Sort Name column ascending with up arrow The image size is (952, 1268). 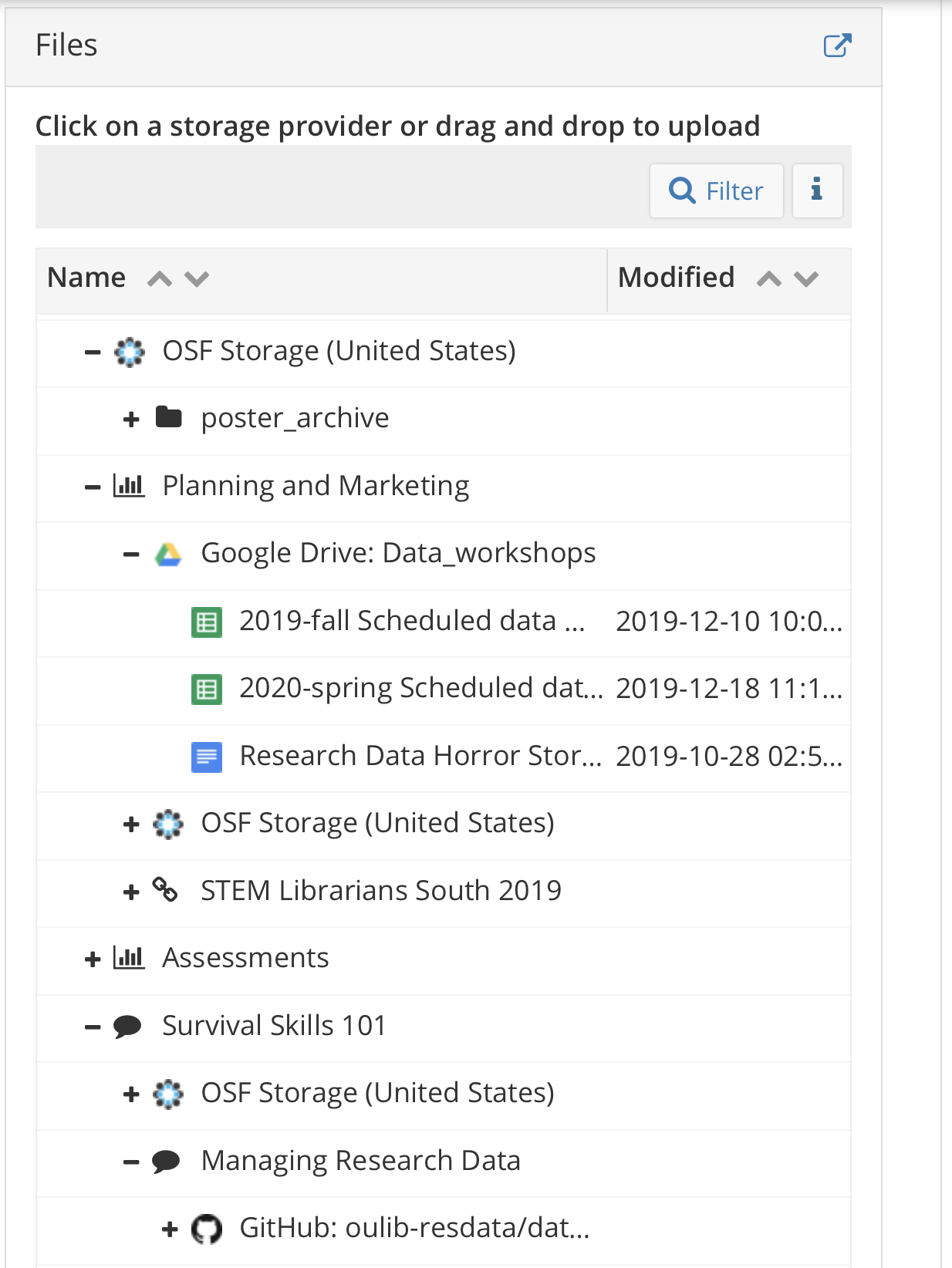pos(160,278)
